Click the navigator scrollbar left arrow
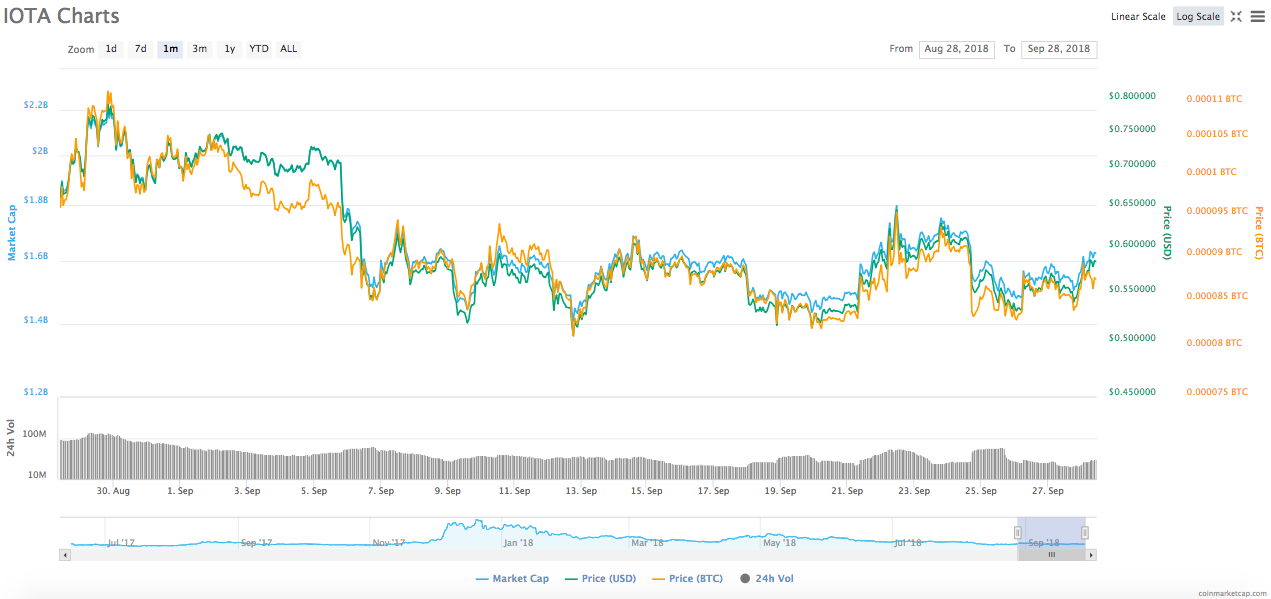 click(65, 554)
